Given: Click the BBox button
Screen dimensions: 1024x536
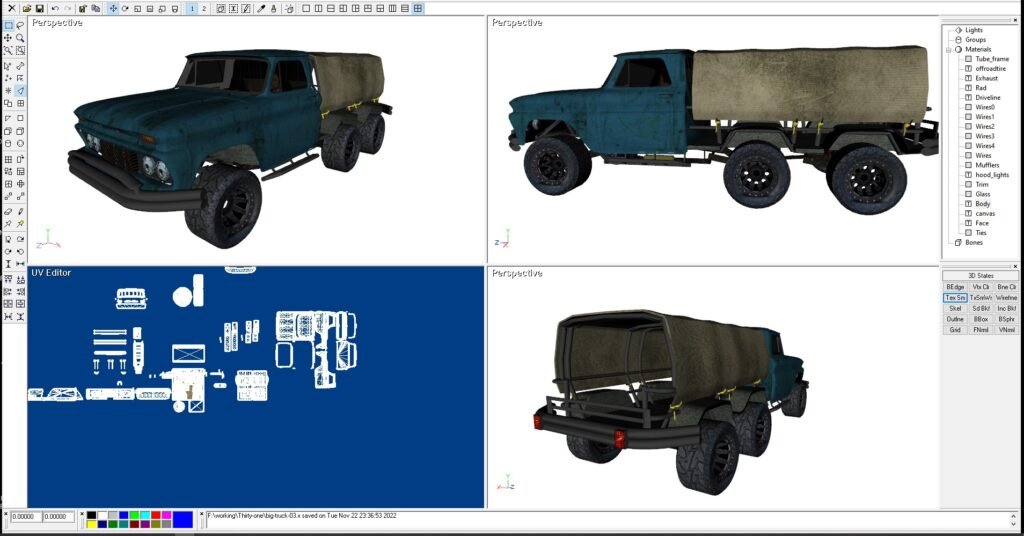Looking at the screenshot, I should [x=980, y=319].
